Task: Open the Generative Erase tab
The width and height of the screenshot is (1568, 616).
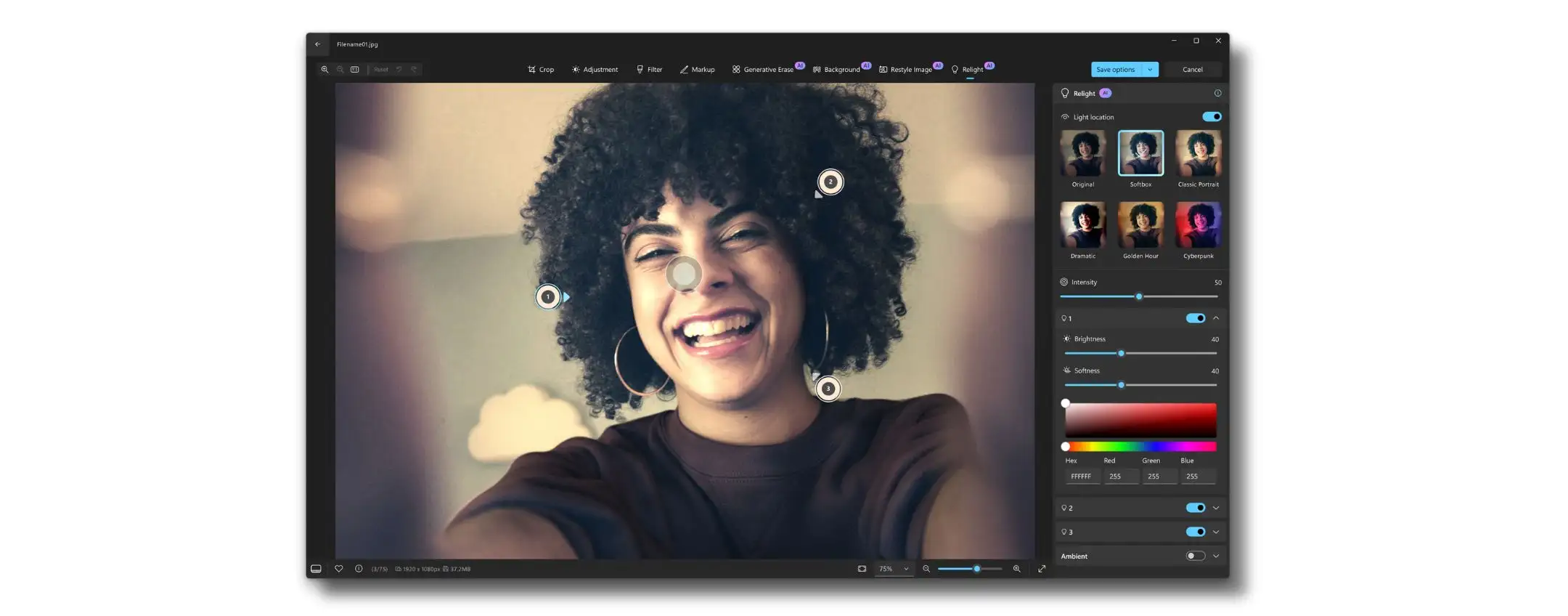Action: 763,70
